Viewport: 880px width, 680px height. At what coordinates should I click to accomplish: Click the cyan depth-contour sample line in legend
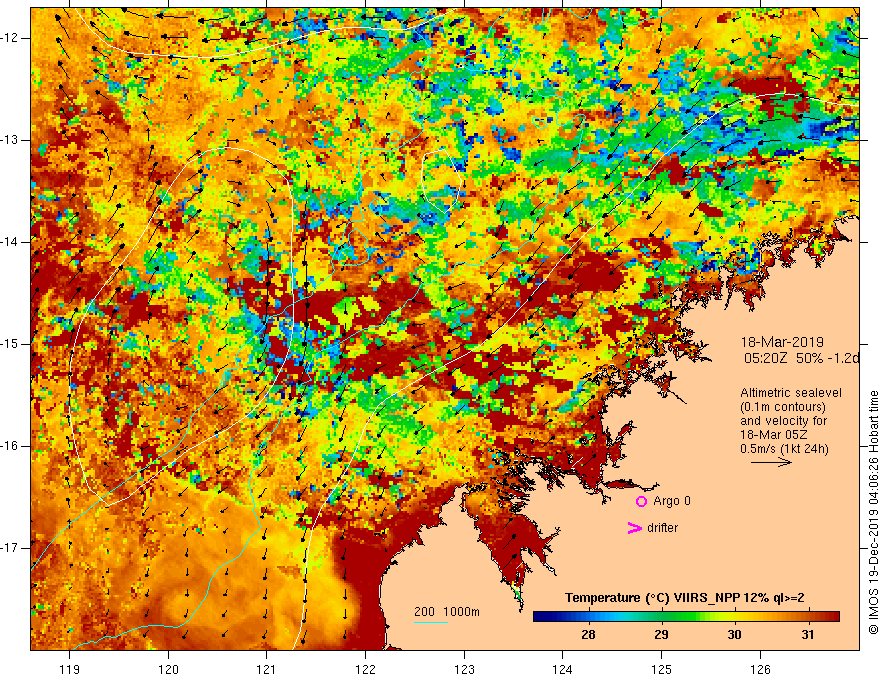(x=431, y=622)
